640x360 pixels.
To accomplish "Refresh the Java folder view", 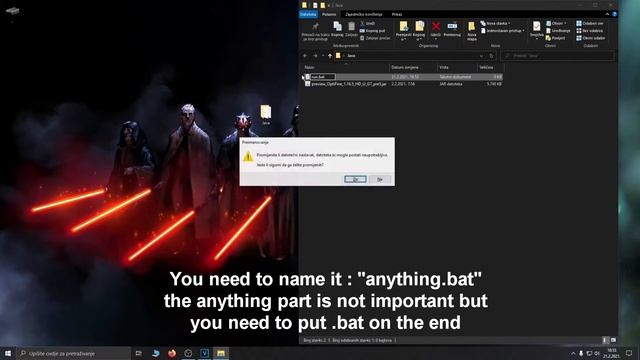I will pyautogui.click(x=491, y=56).
